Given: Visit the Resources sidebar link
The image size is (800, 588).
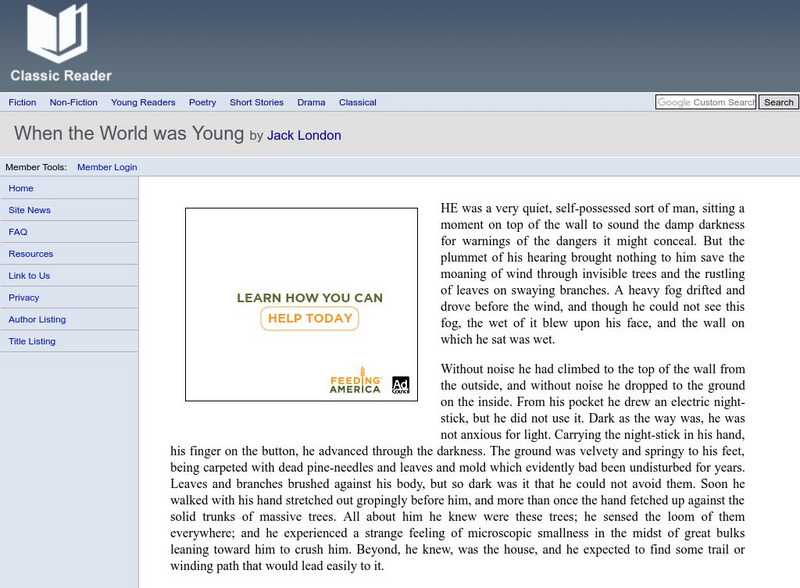Looking at the screenshot, I should (31, 254).
